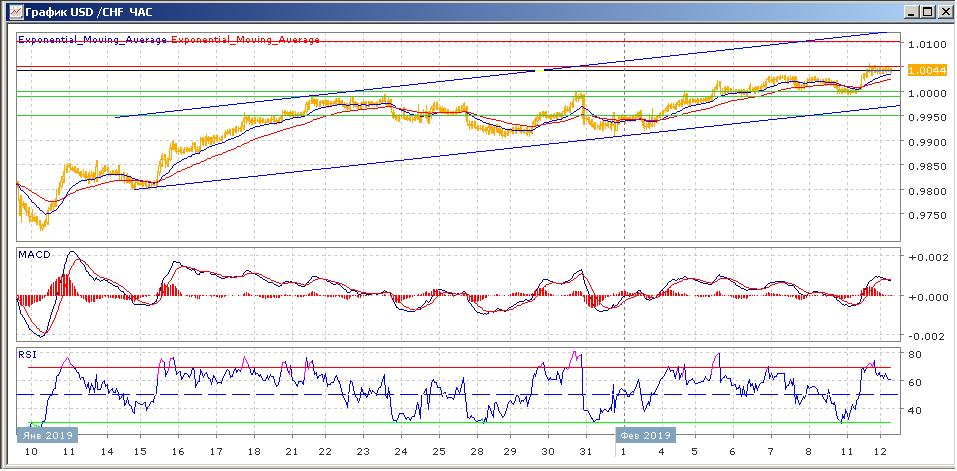Viewport: 957px width, 471px height.
Task: Click date label 28 on time axis
Action: tap(477, 452)
